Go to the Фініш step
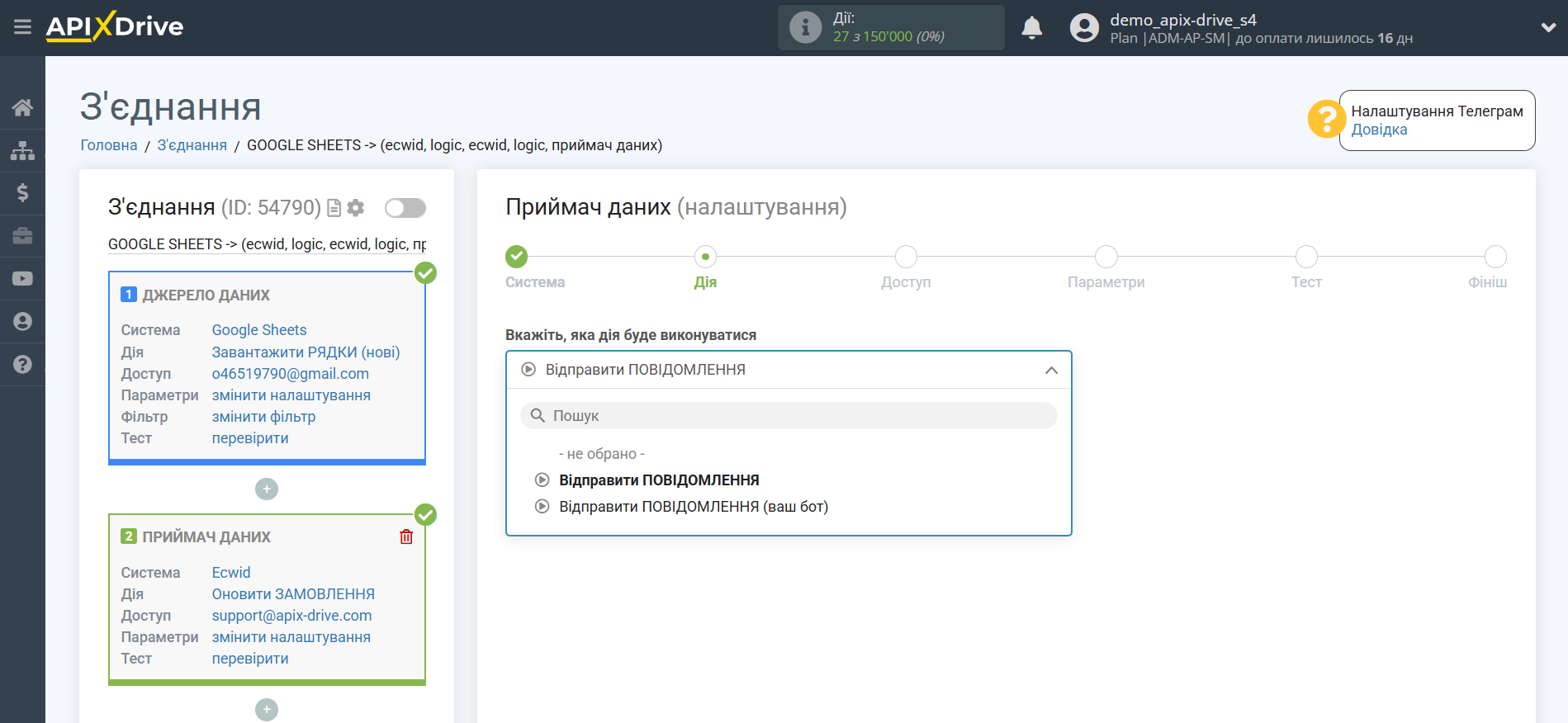 [x=1495, y=257]
